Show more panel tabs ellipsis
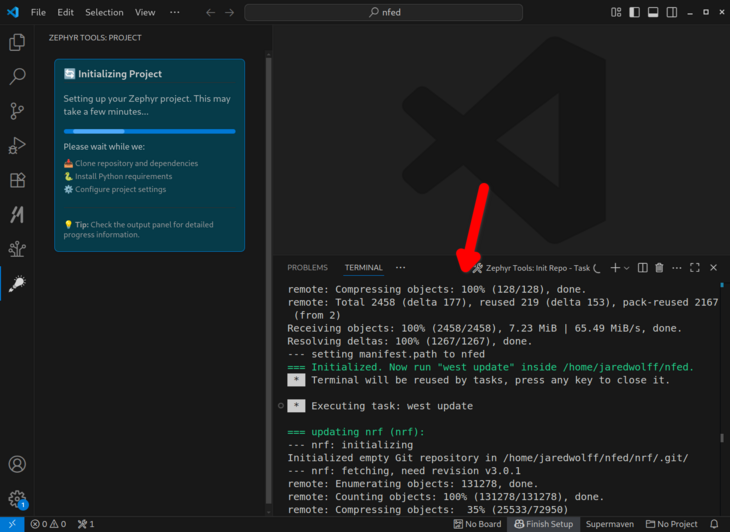 point(400,268)
